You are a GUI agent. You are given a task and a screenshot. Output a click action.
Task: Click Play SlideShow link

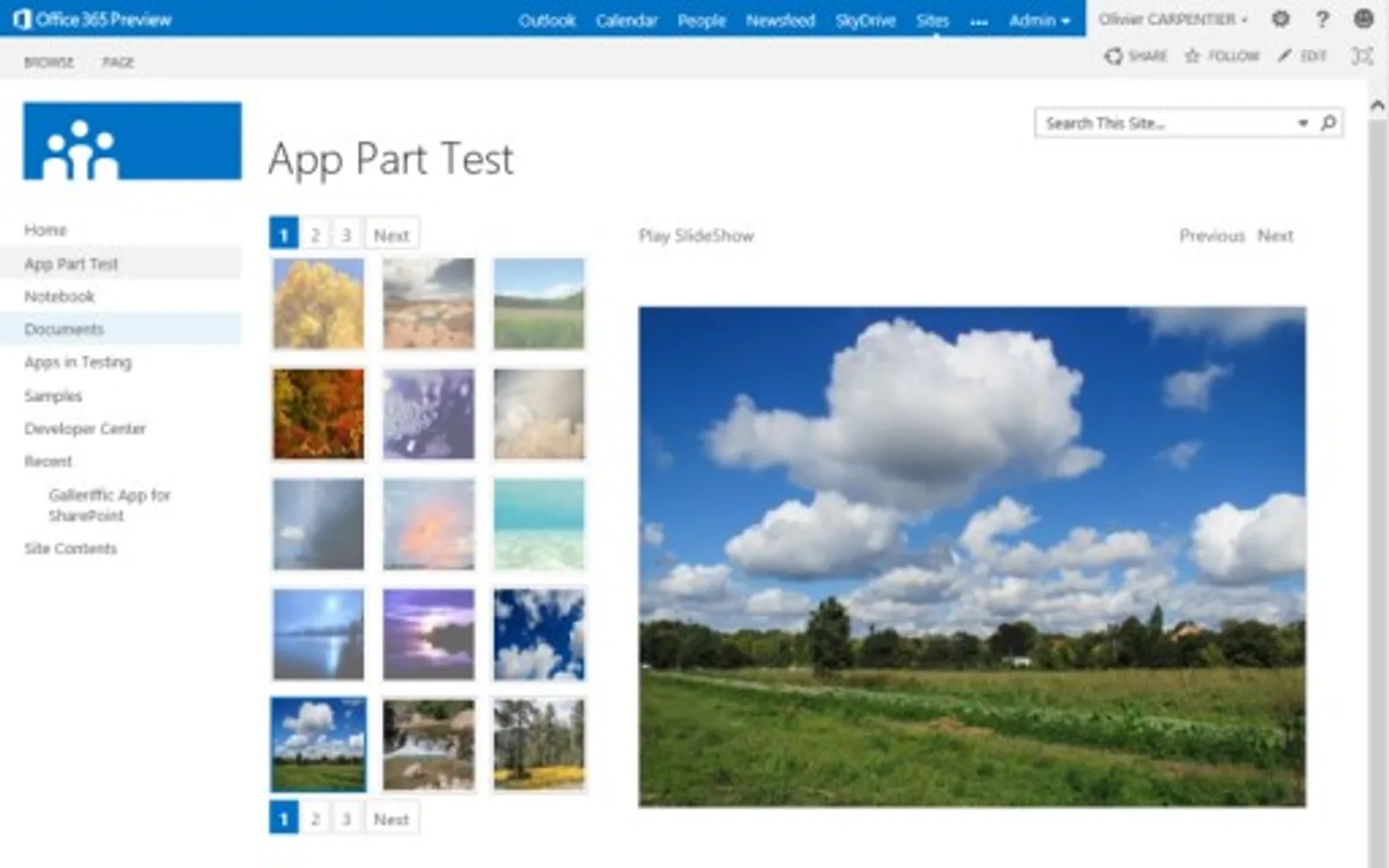click(696, 235)
